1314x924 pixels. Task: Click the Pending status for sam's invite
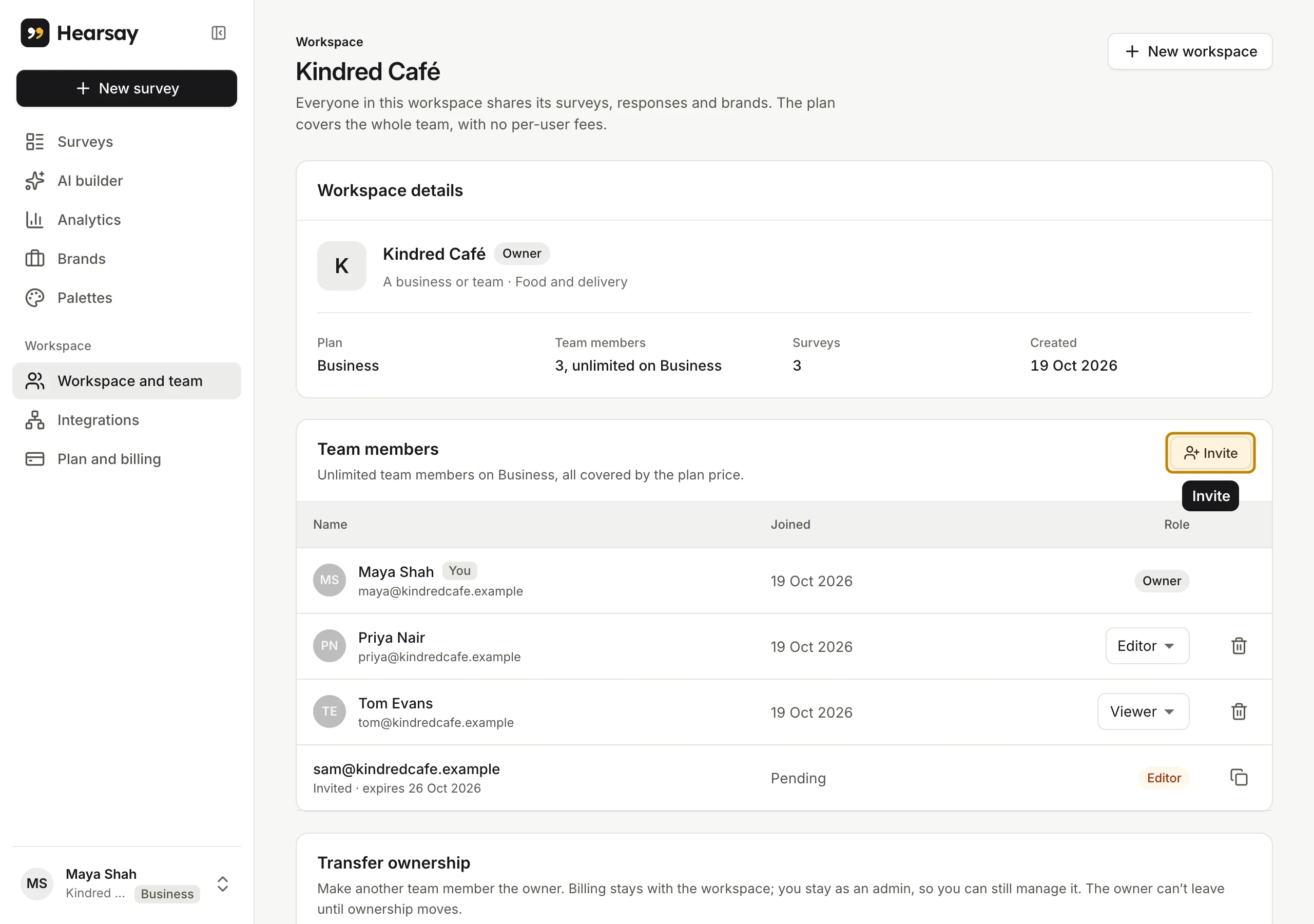[x=798, y=778]
